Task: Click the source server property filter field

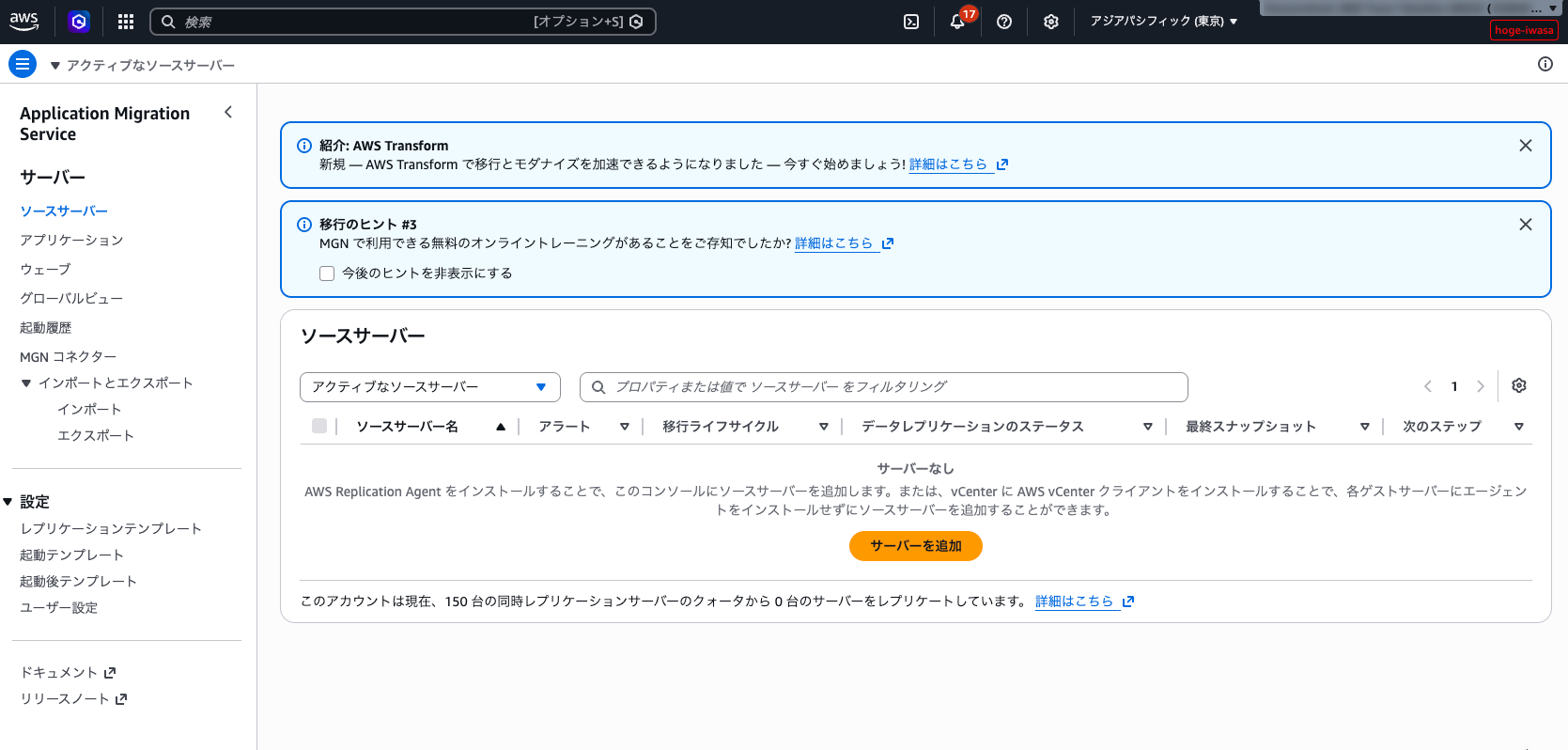Action: click(x=884, y=387)
